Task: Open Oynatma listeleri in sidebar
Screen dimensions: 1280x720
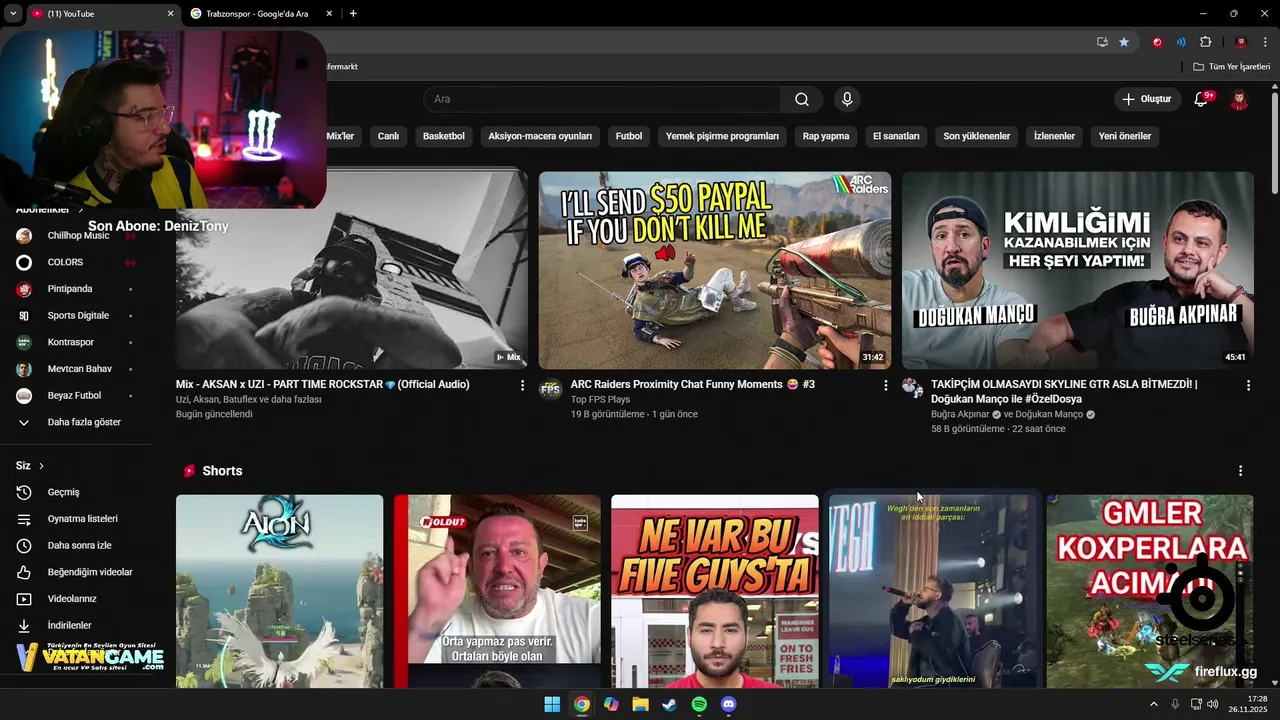Action: (84, 519)
